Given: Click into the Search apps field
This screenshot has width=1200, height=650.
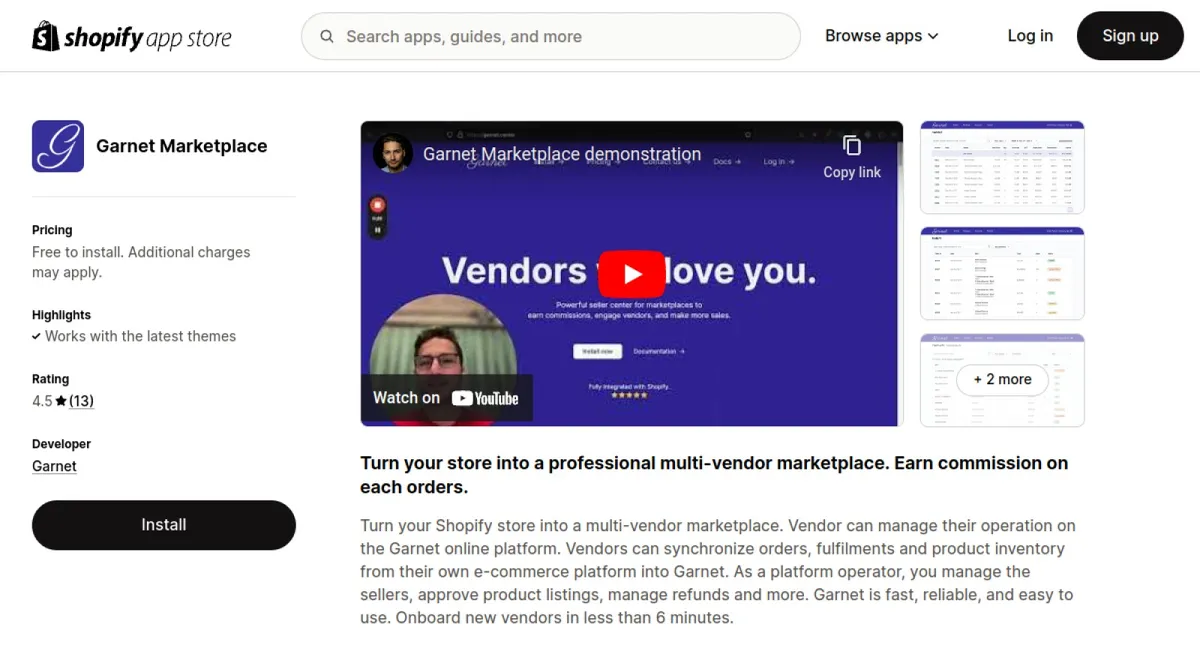Looking at the screenshot, I should coord(551,37).
